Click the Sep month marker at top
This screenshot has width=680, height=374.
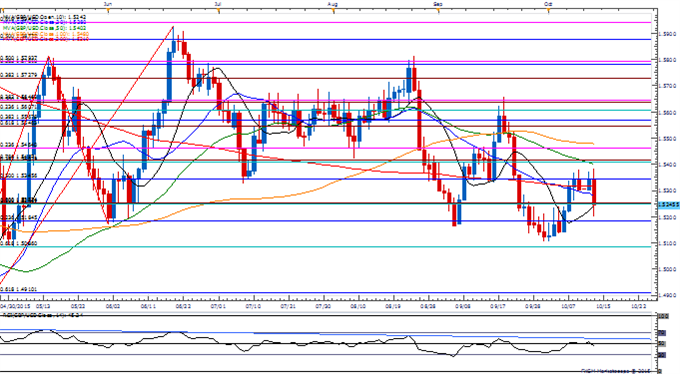click(438, 4)
